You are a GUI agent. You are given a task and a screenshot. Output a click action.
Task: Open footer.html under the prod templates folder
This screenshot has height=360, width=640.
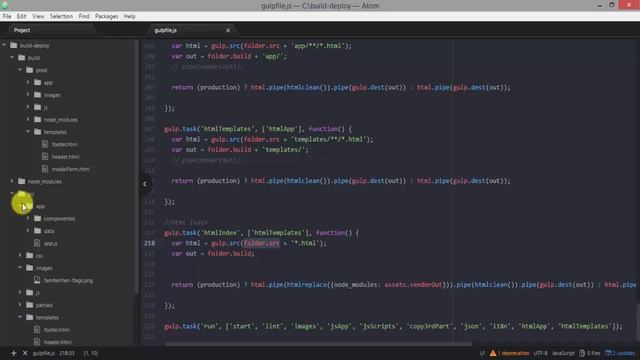tap(64, 144)
